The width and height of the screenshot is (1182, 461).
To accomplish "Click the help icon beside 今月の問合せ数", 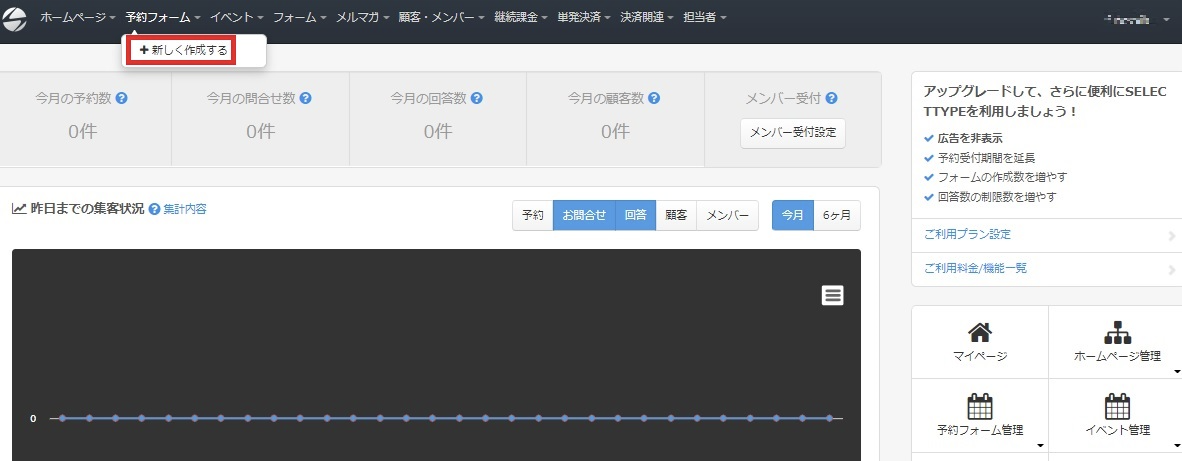I will point(305,98).
